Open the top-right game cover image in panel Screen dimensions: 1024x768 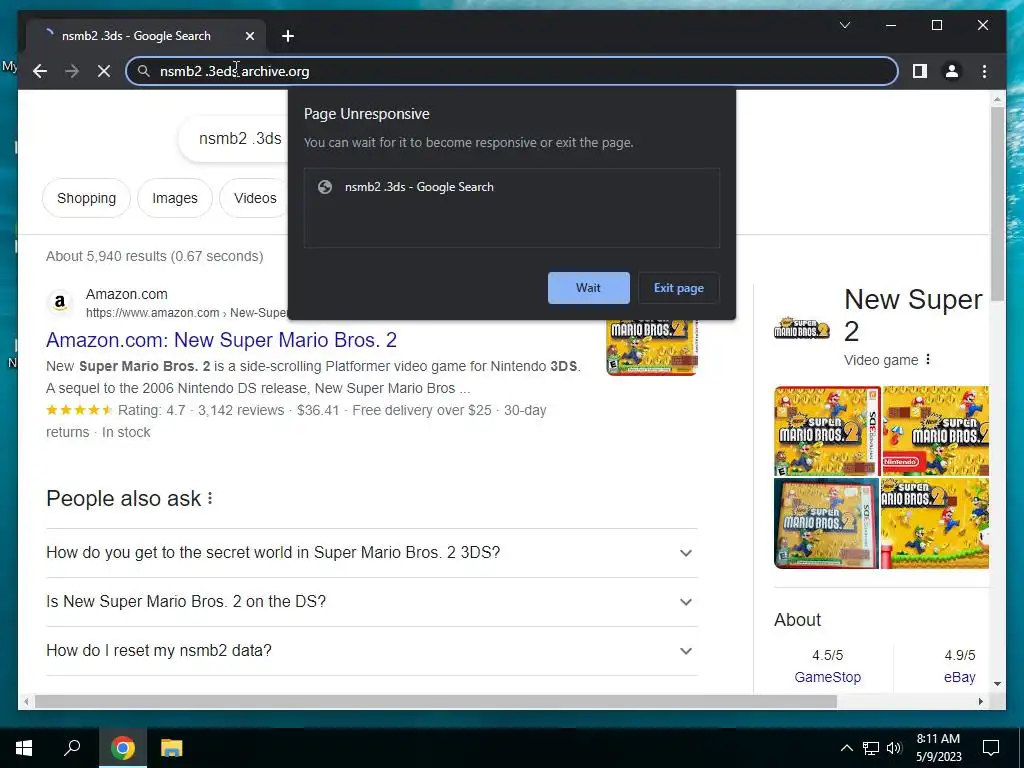click(935, 430)
